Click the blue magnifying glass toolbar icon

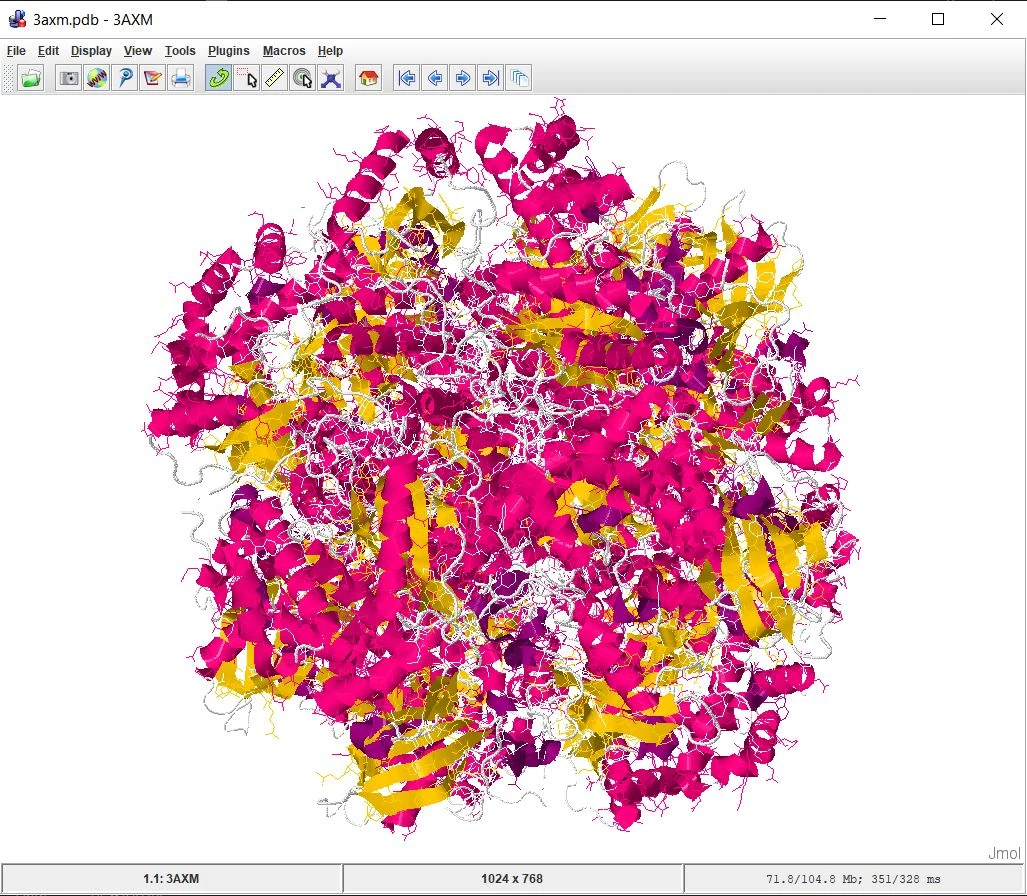pyautogui.click(x=125, y=77)
